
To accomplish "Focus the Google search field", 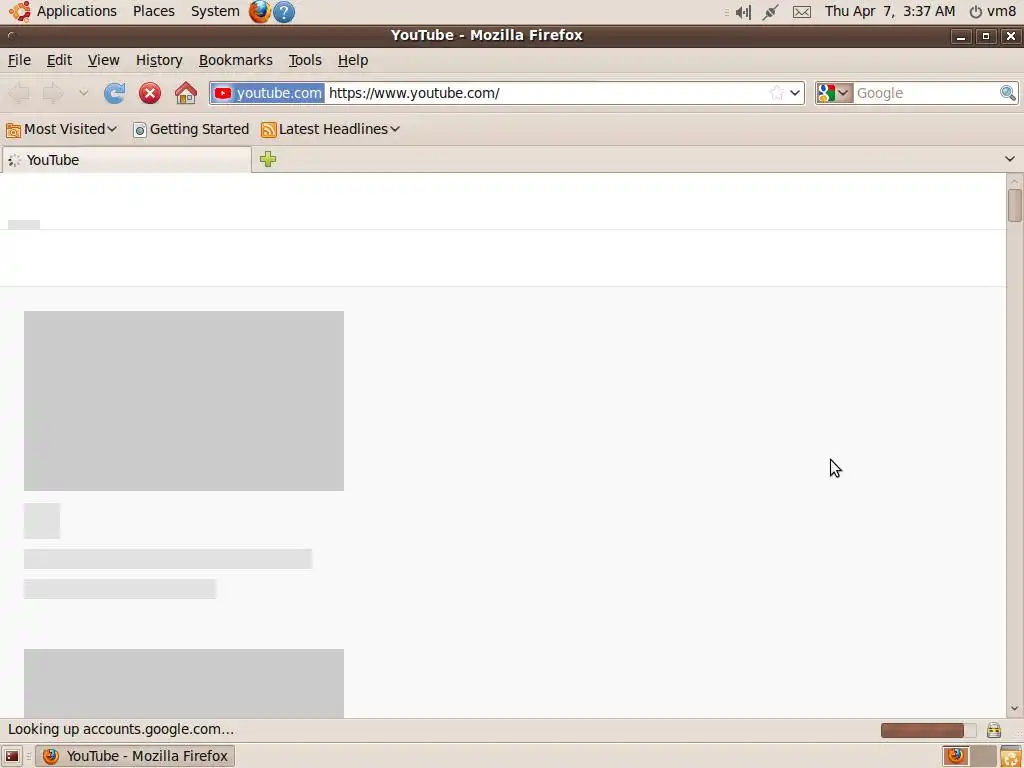I will [926, 93].
